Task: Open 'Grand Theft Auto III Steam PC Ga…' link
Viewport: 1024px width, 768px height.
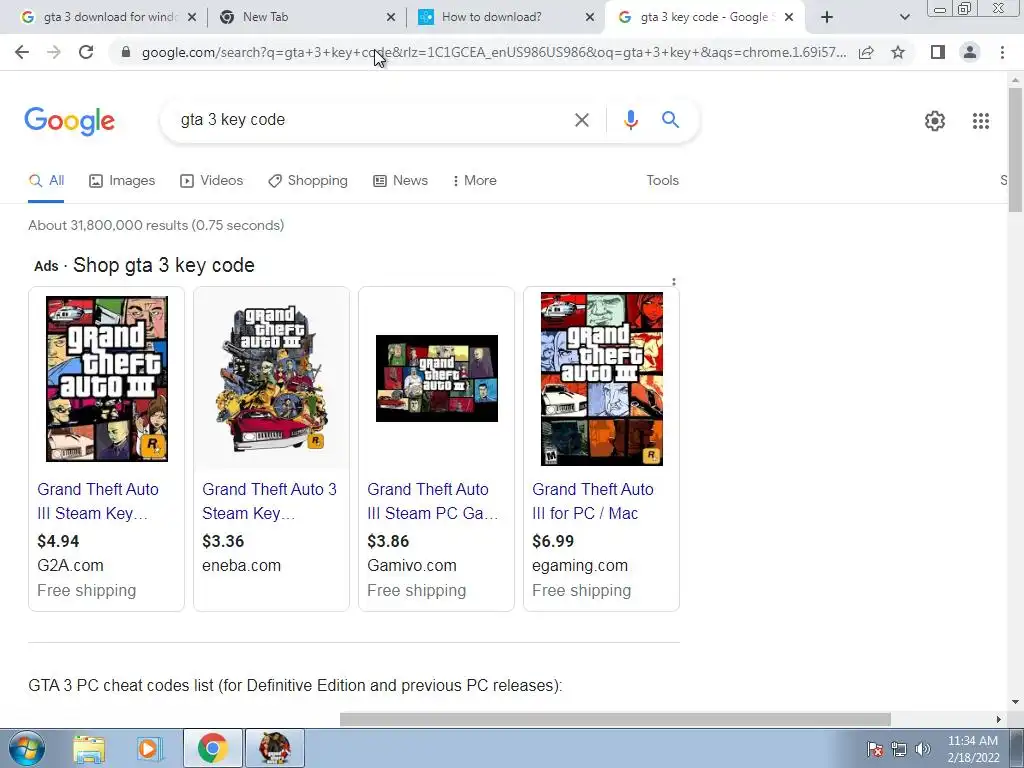Action: [432, 502]
